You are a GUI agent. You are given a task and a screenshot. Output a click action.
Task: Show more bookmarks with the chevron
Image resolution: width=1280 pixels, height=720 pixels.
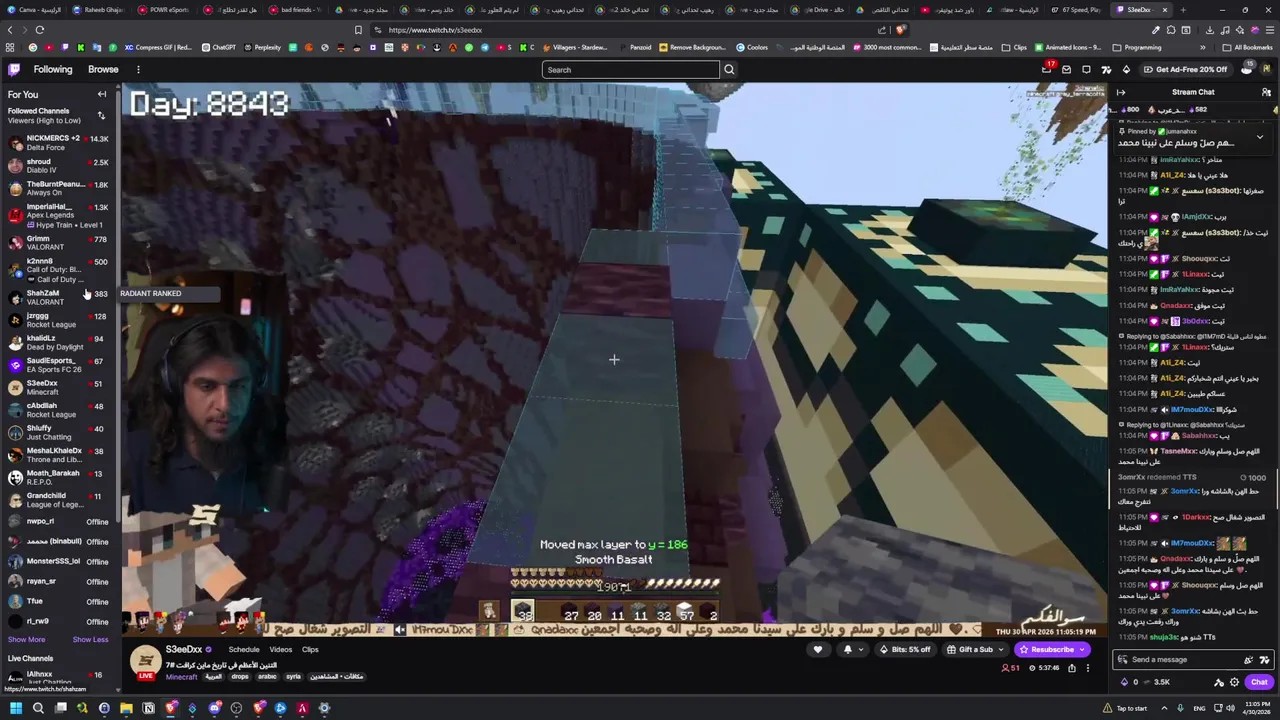1203,47
